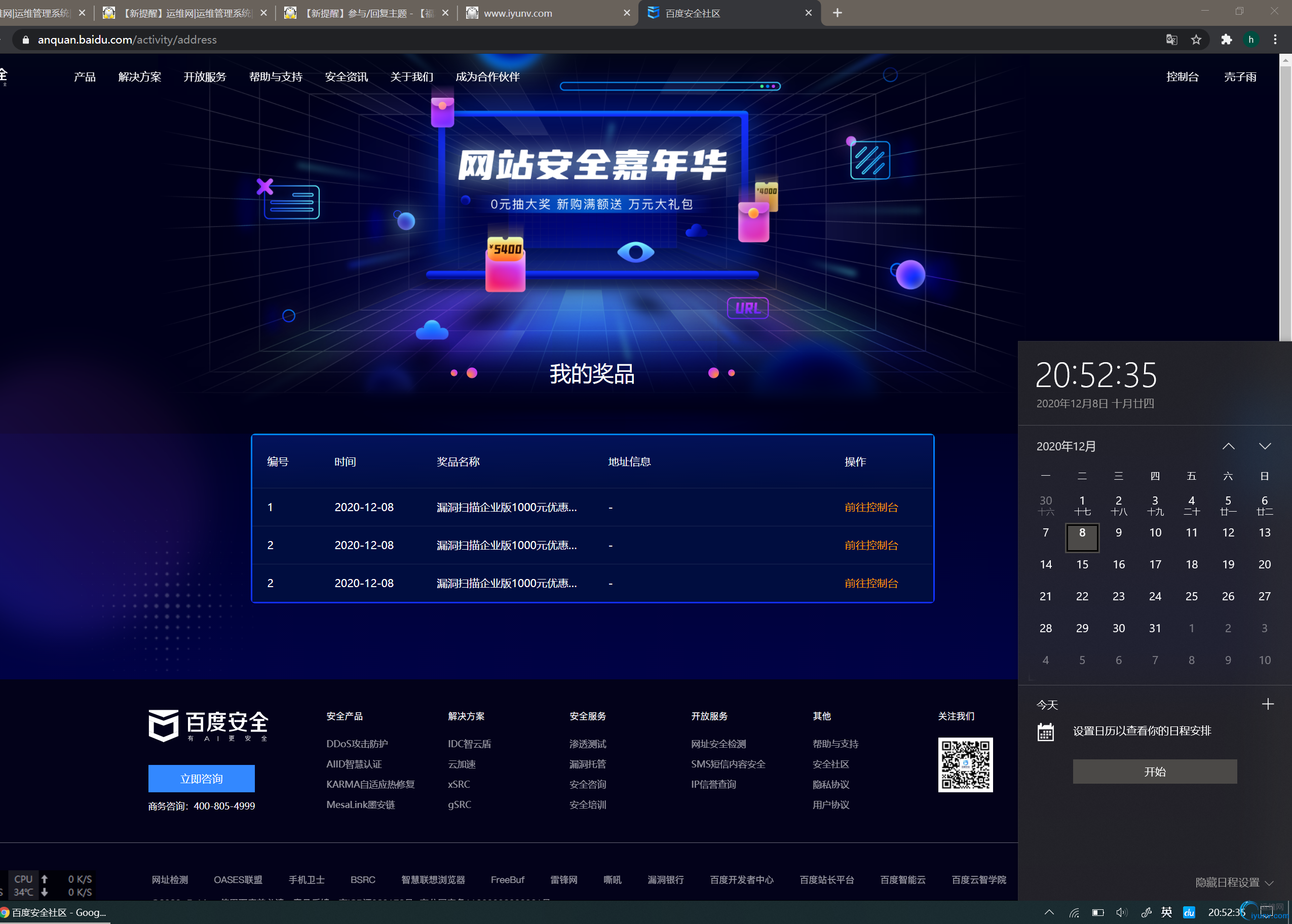Switch input language via the 英 indicator
Viewport: 1292px width, 924px height.
point(1167,913)
